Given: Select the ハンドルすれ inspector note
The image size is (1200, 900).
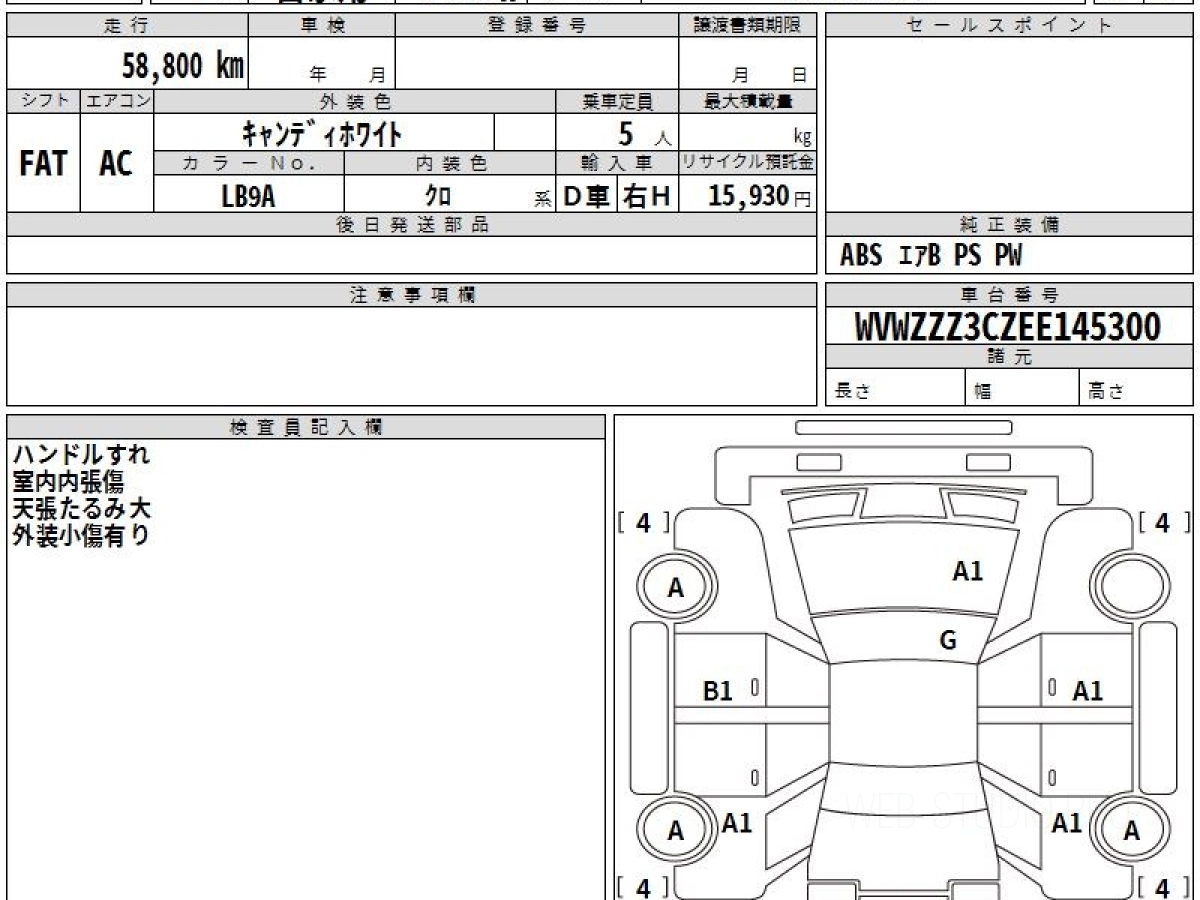Looking at the screenshot, I should point(81,455).
